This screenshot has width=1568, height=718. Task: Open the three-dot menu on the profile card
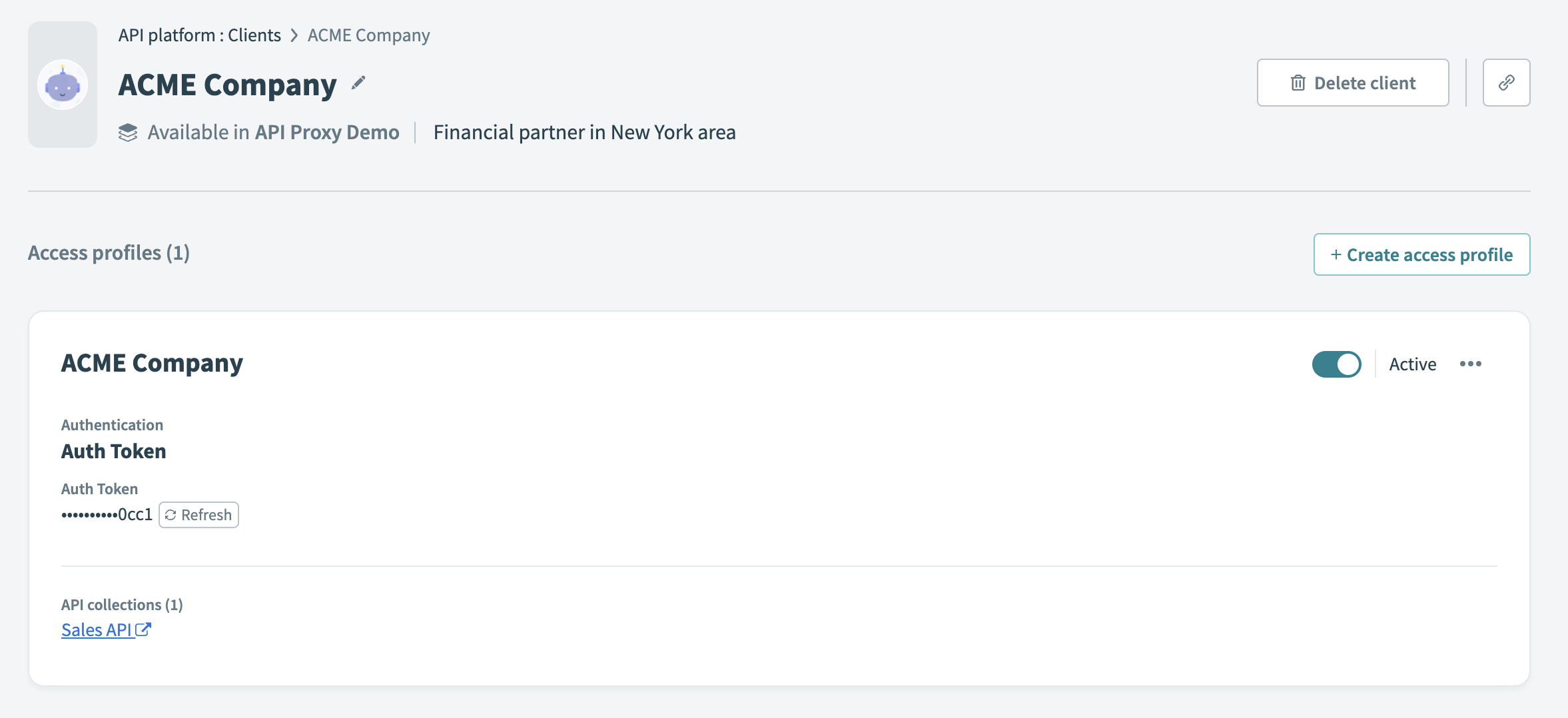pyautogui.click(x=1470, y=364)
